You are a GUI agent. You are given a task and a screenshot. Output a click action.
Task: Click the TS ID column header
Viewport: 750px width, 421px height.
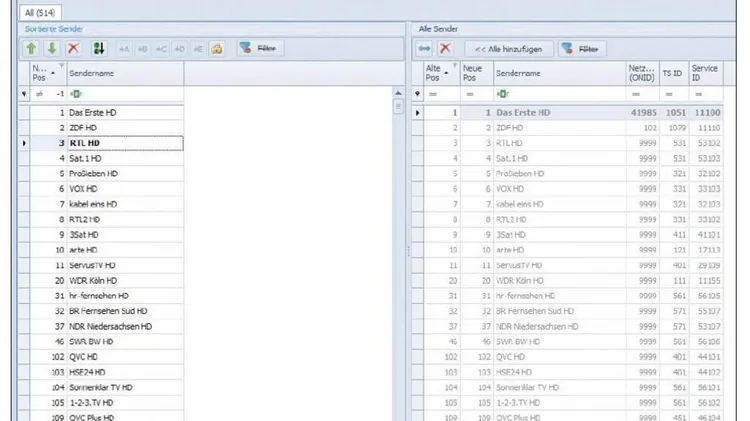pyautogui.click(x=673, y=73)
